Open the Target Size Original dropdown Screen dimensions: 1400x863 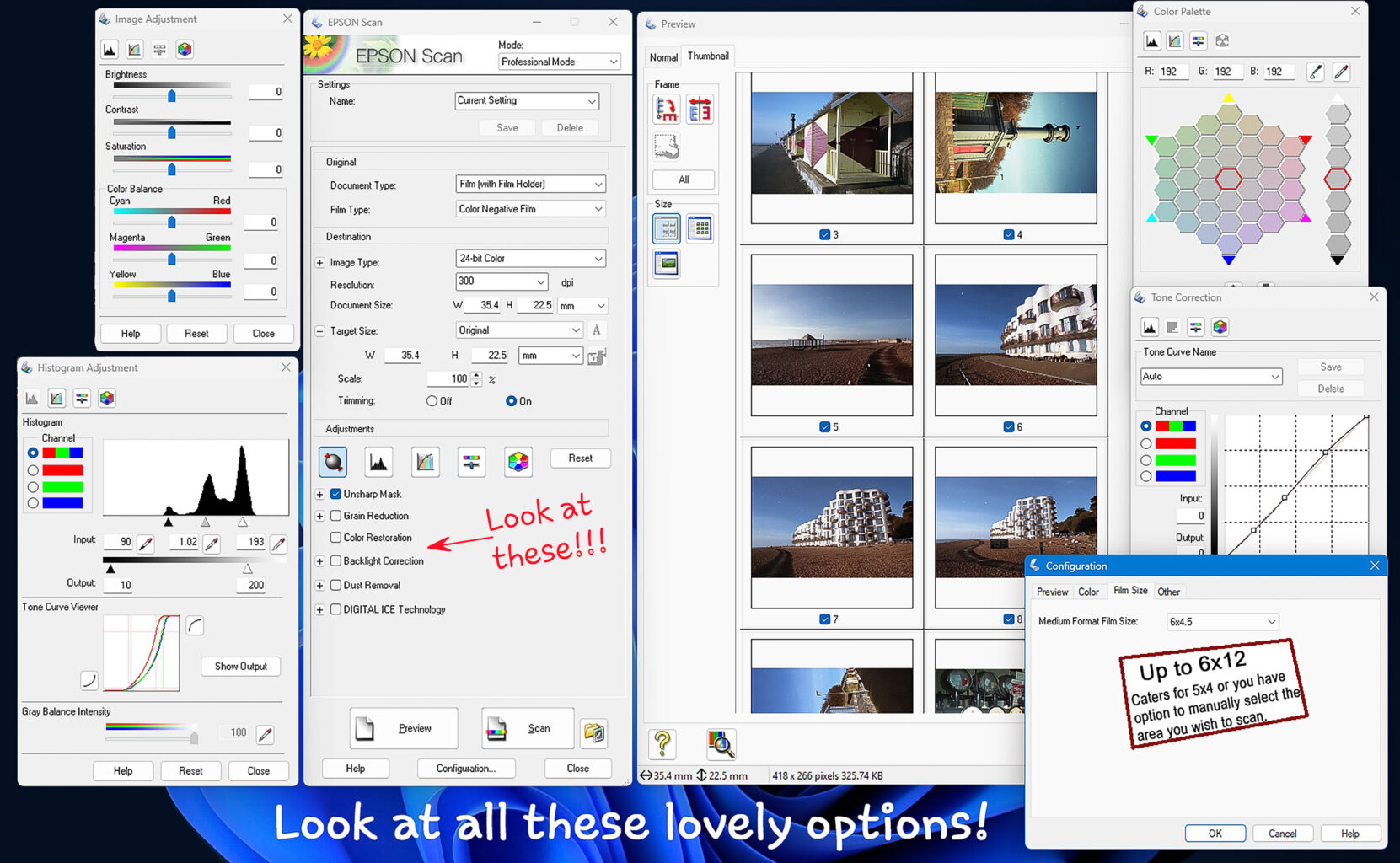coord(518,330)
